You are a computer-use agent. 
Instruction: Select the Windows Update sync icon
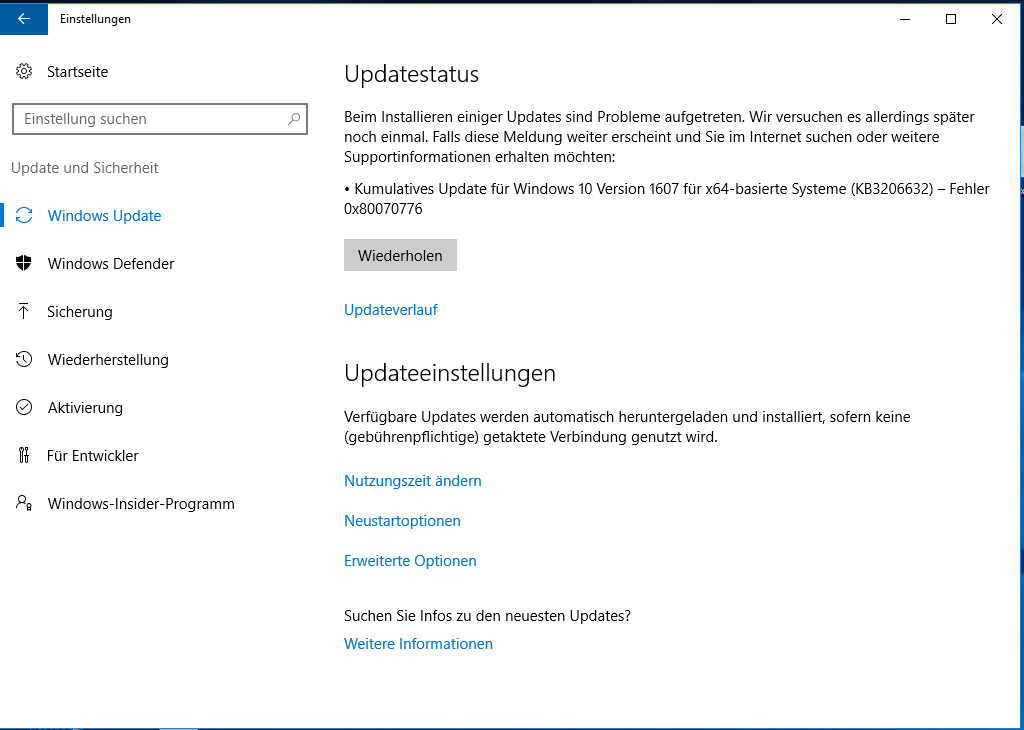click(24, 215)
